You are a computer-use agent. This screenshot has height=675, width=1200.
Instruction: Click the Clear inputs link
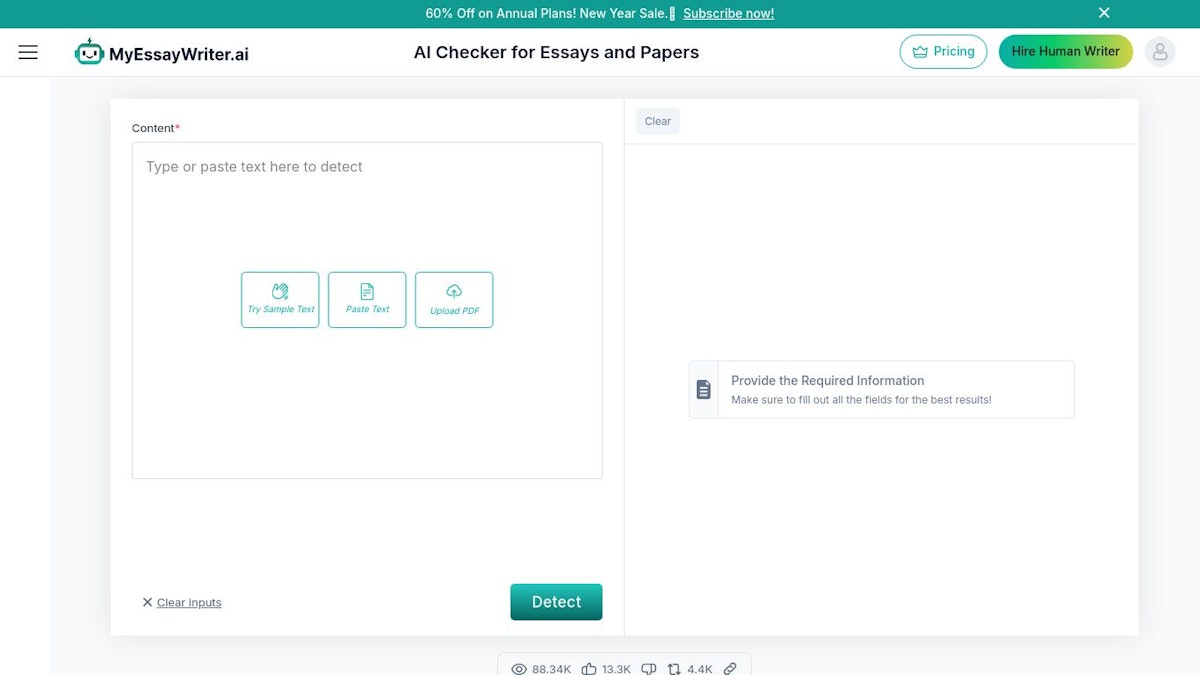pyautogui.click(x=188, y=602)
